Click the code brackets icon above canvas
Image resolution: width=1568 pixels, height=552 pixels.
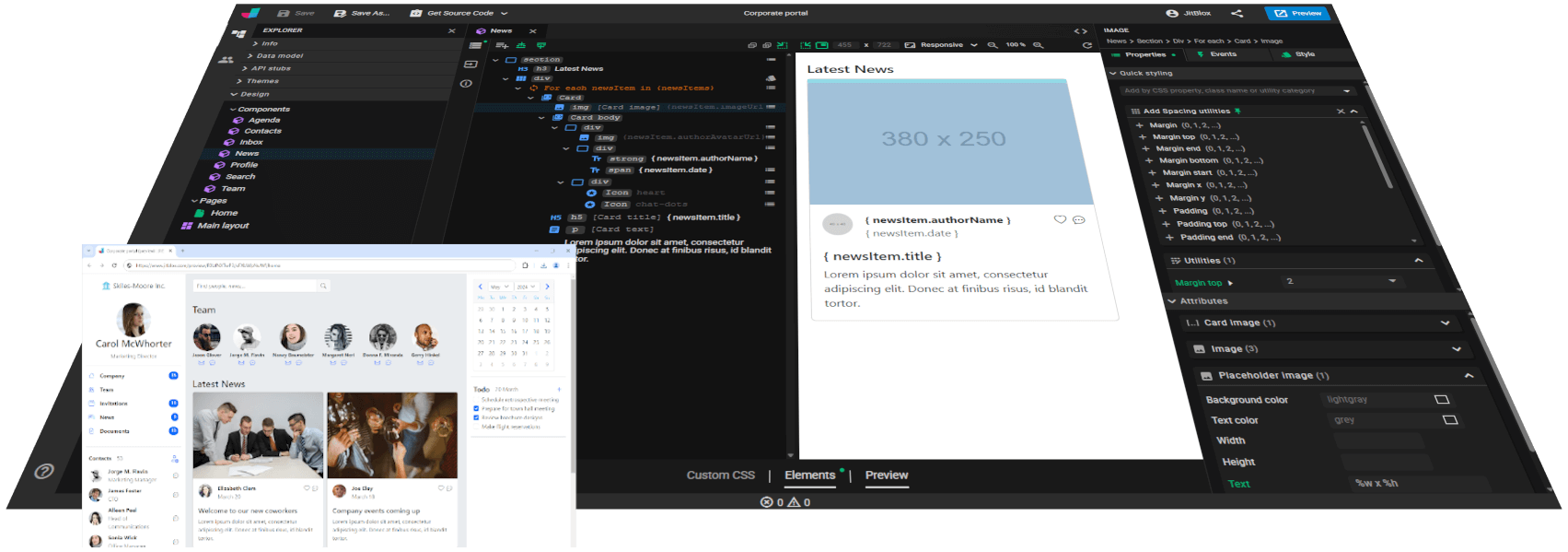(x=1080, y=31)
